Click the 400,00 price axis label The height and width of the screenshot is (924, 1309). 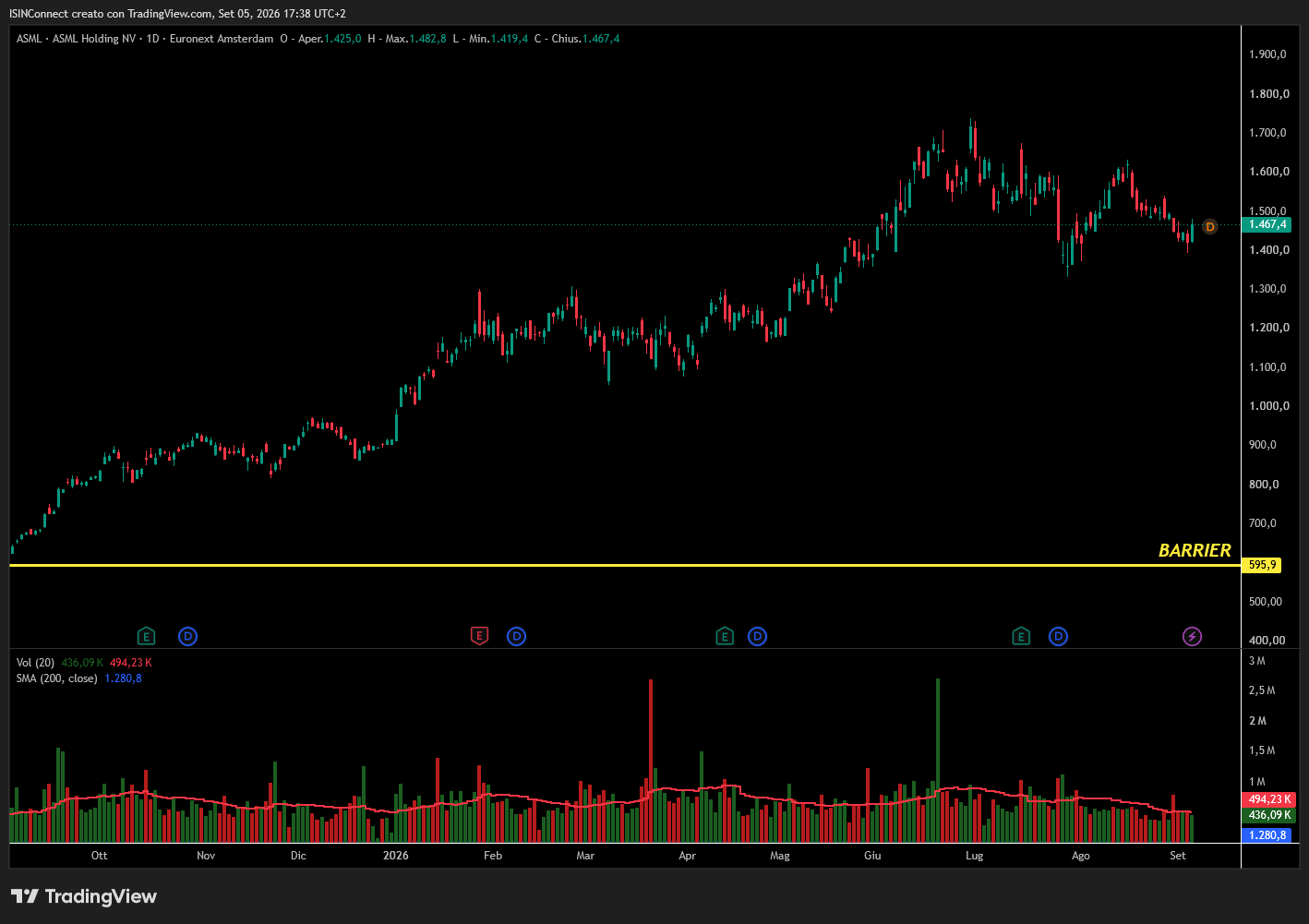click(1267, 641)
